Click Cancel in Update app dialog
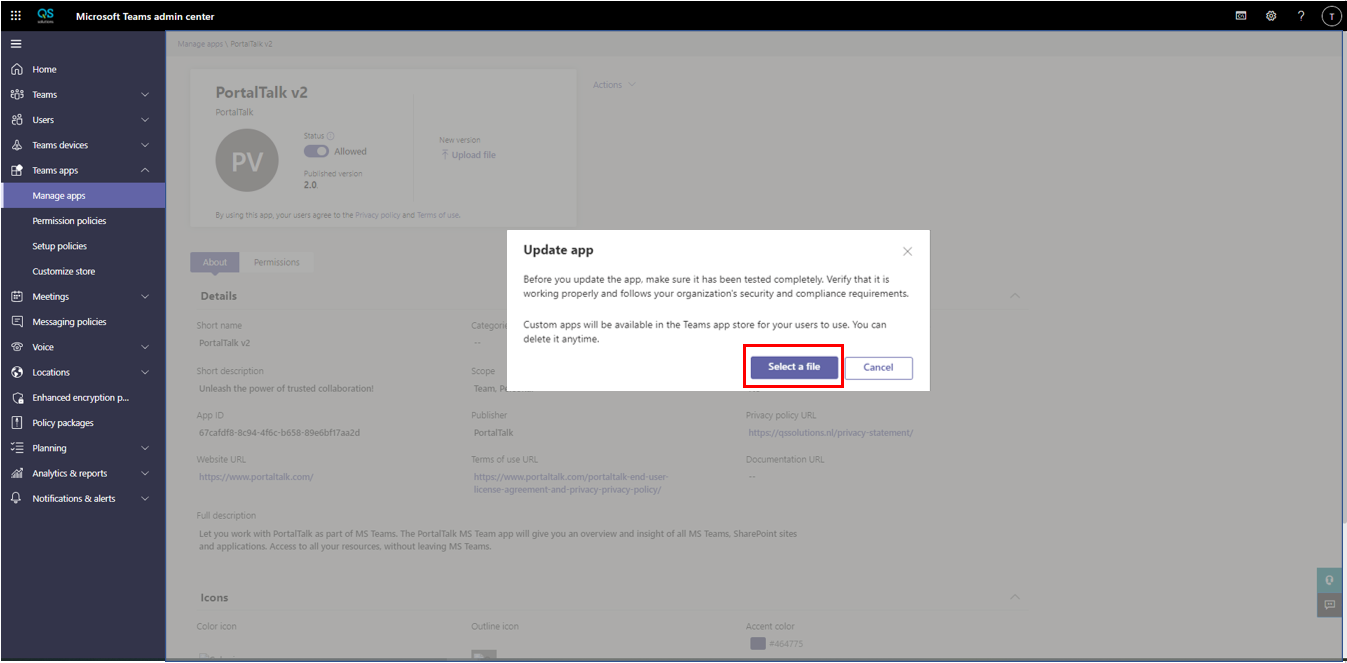The image size is (1347, 663). 878,367
